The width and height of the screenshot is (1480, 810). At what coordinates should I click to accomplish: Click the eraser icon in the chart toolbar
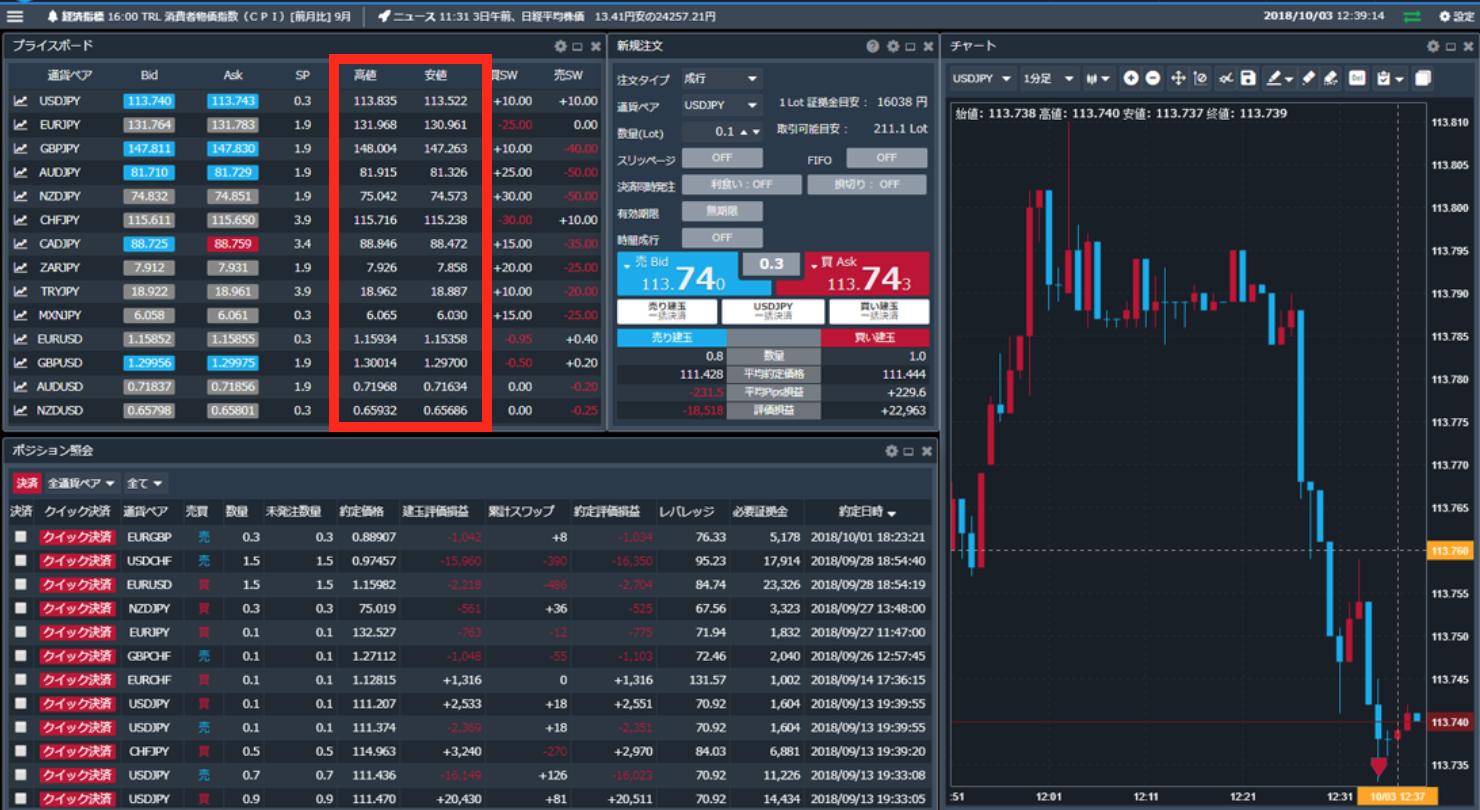1307,78
